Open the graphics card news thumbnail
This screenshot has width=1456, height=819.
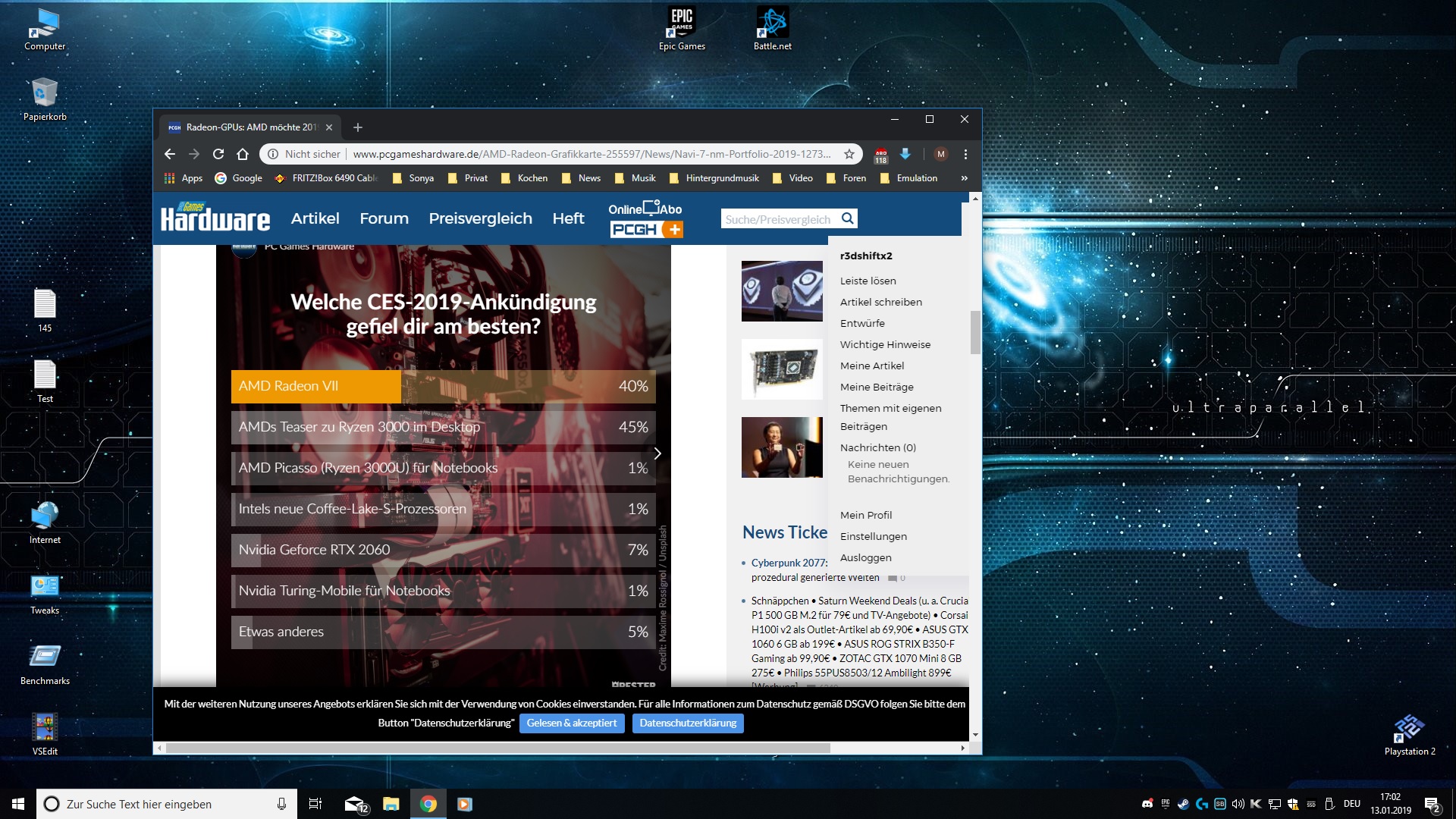coord(782,369)
